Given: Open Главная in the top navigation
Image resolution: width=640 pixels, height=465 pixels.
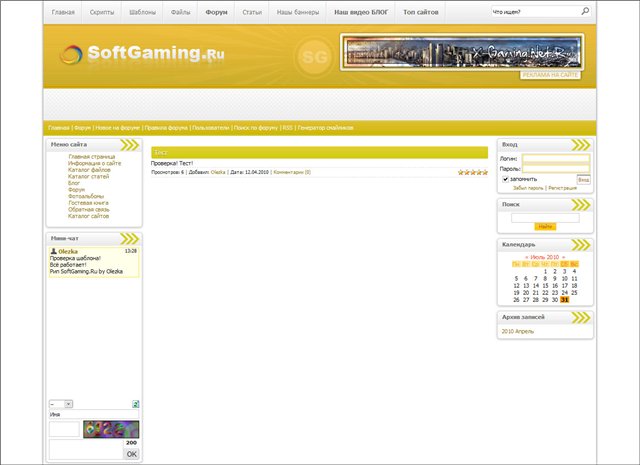Looking at the screenshot, I should pyautogui.click(x=63, y=12).
